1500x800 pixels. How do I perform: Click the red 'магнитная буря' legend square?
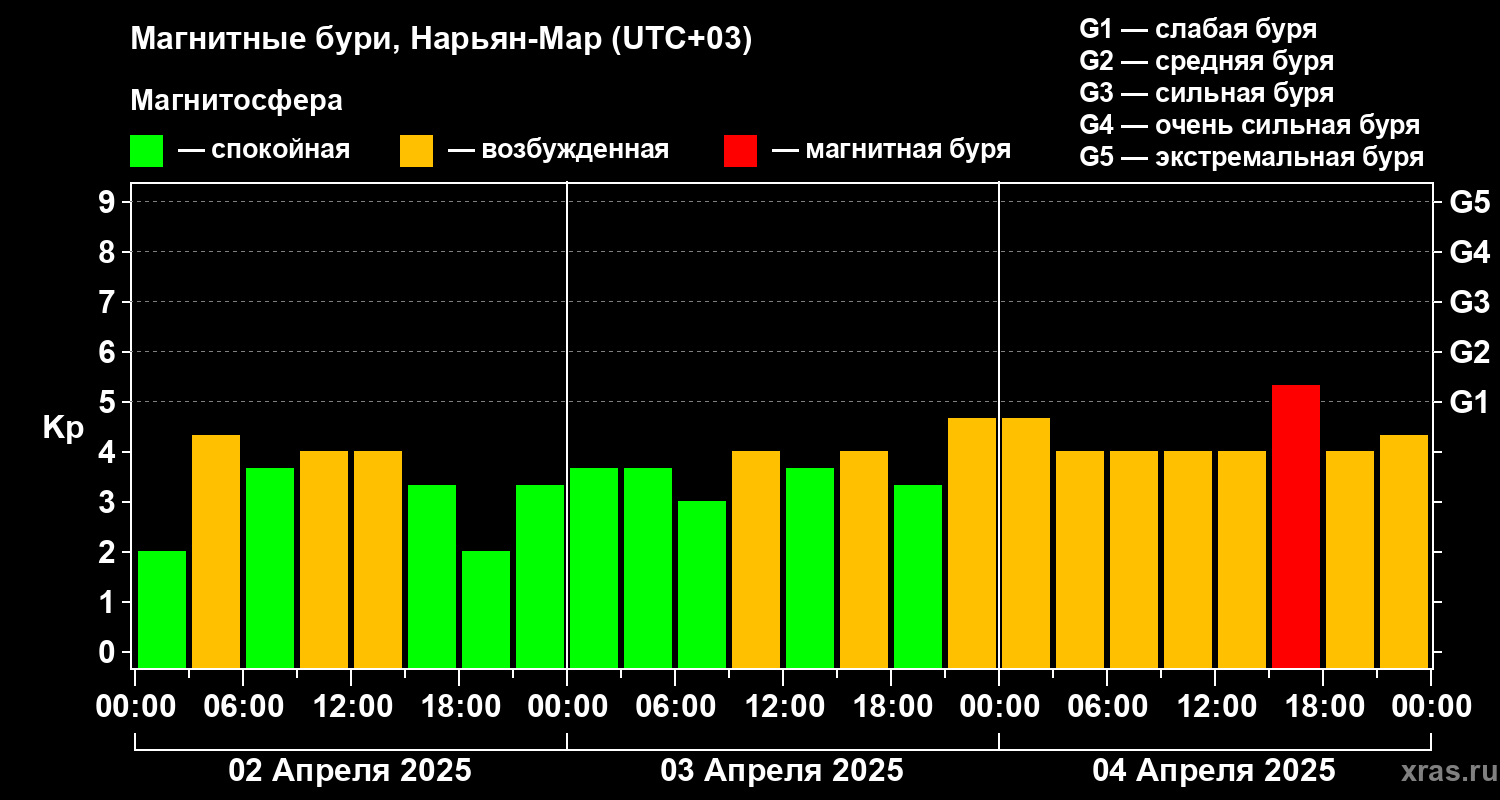coord(741,151)
